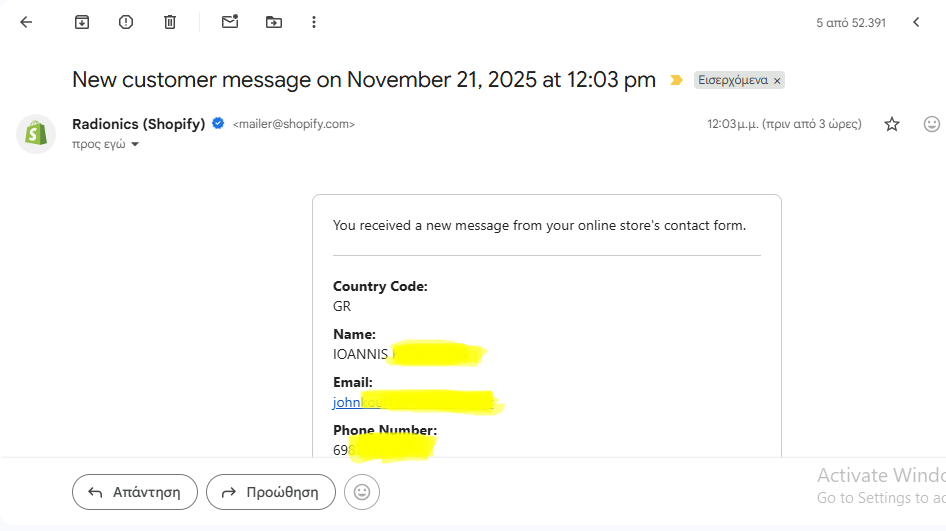
Task: Click the Εισερχόμενα inbox label
Action: (x=732, y=80)
